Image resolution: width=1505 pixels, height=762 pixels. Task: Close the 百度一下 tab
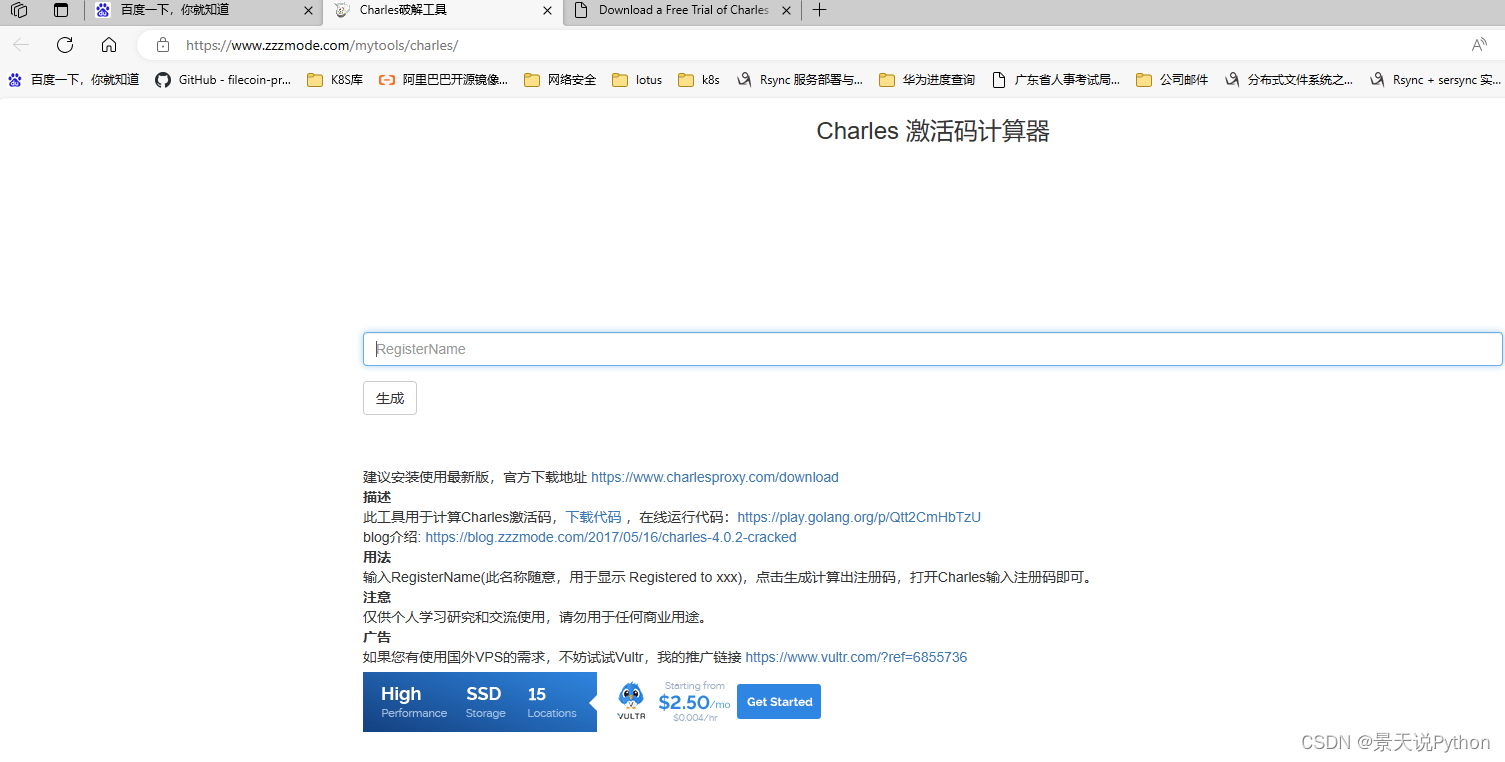click(x=307, y=10)
